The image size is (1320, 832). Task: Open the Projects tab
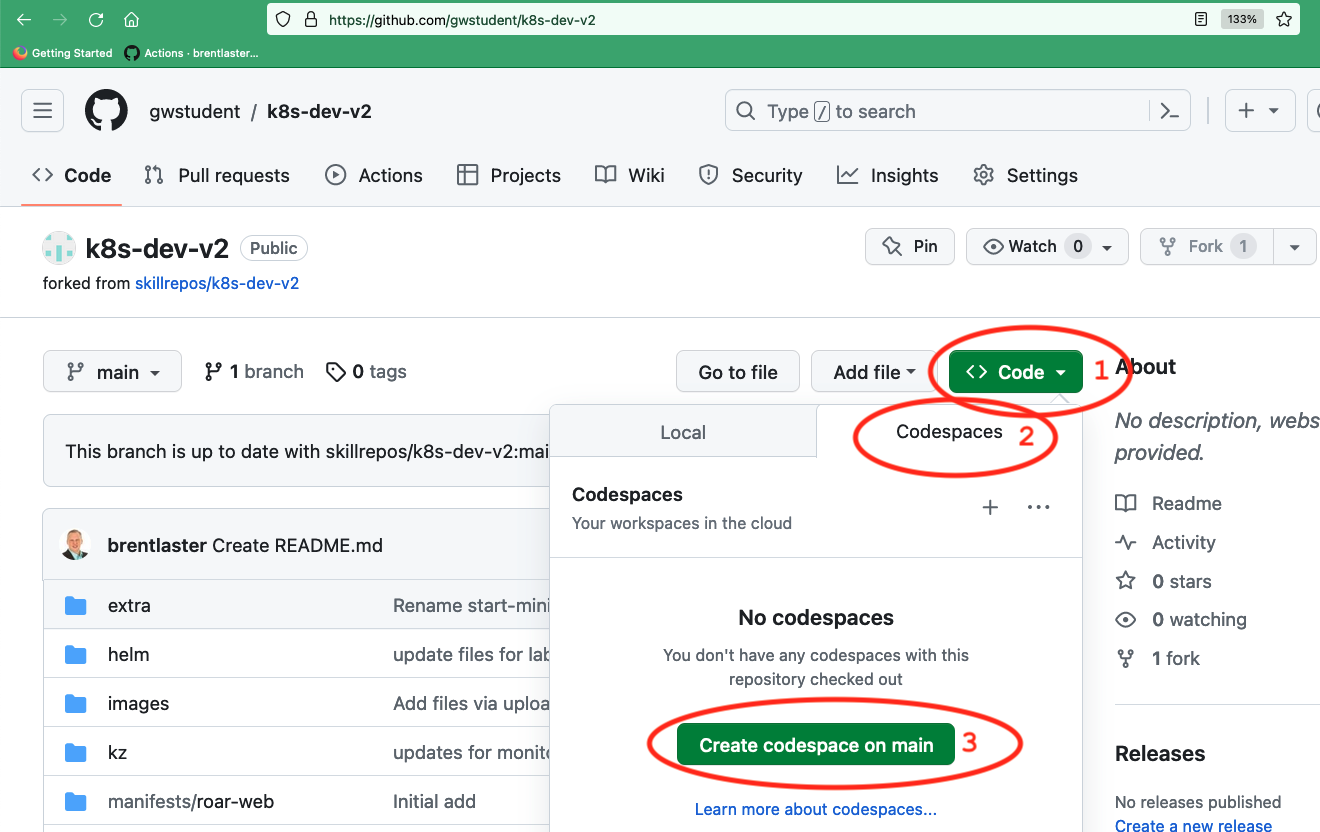[x=509, y=175]
